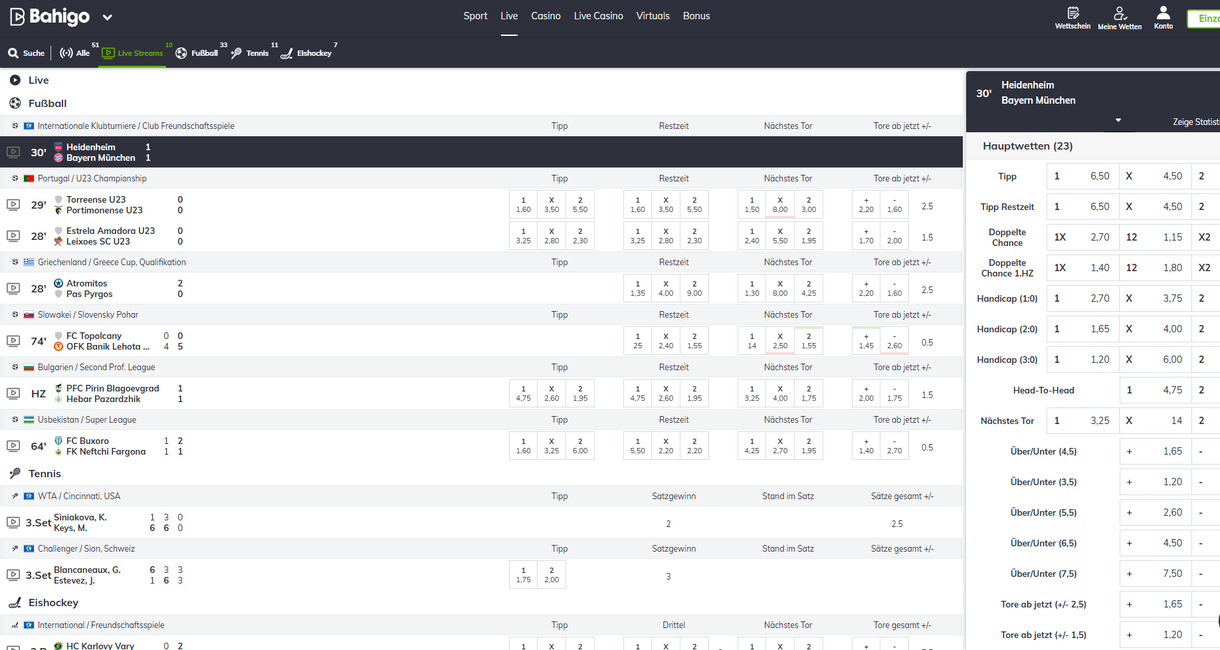Open the Sport section
The height and width of the screenshot is (650, 1220).
tap(475, 16)
